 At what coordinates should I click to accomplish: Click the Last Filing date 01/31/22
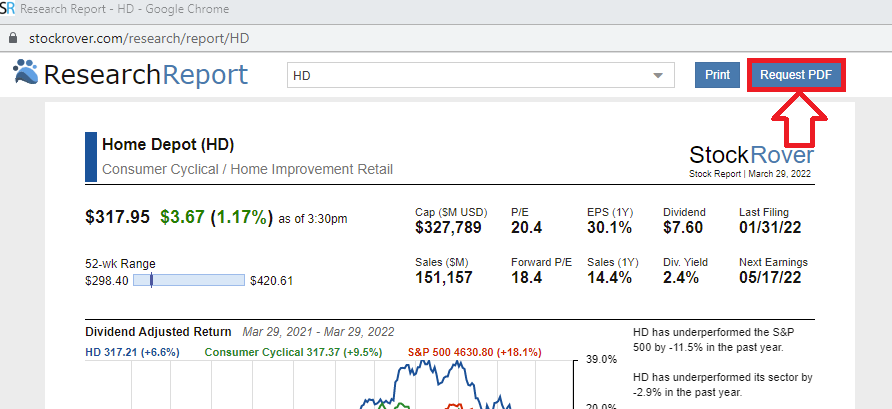coord(770,228)
